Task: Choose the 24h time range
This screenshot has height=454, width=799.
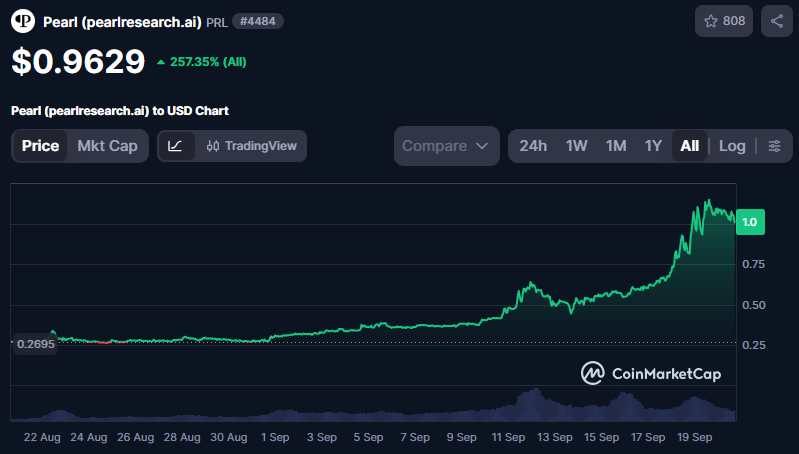Action: point(533,146)
